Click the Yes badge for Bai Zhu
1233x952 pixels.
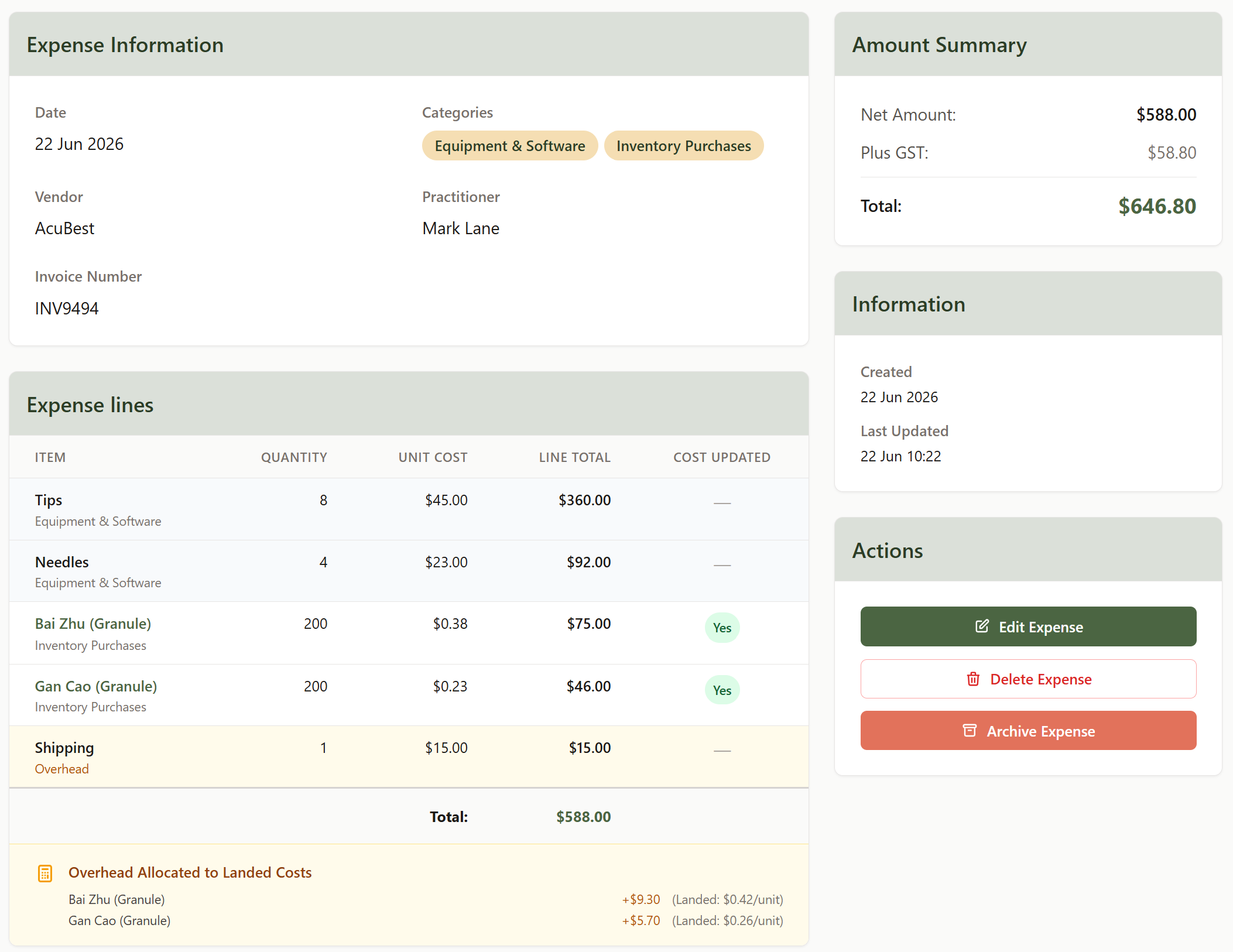click(722, 628)
